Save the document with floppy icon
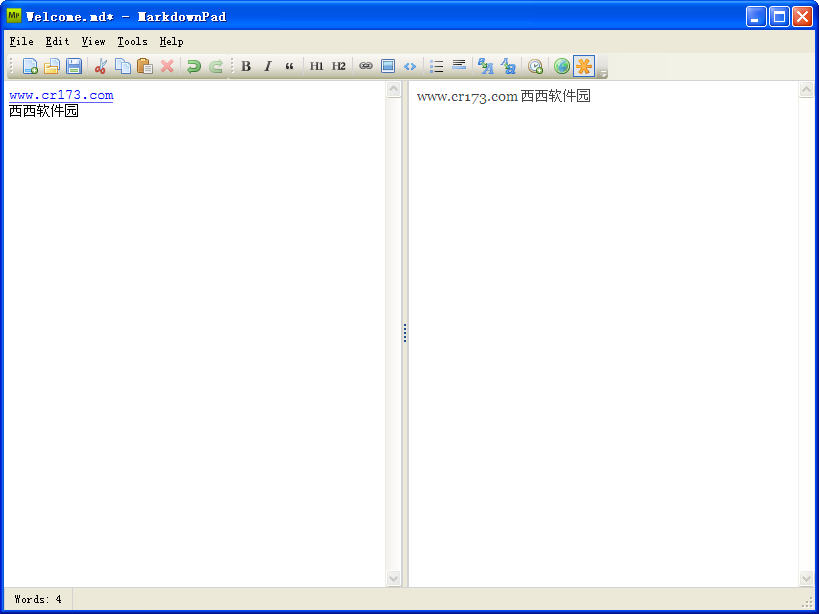Viewport: 819px width, 614px height. pyautogui.click(x=74, y=66)
